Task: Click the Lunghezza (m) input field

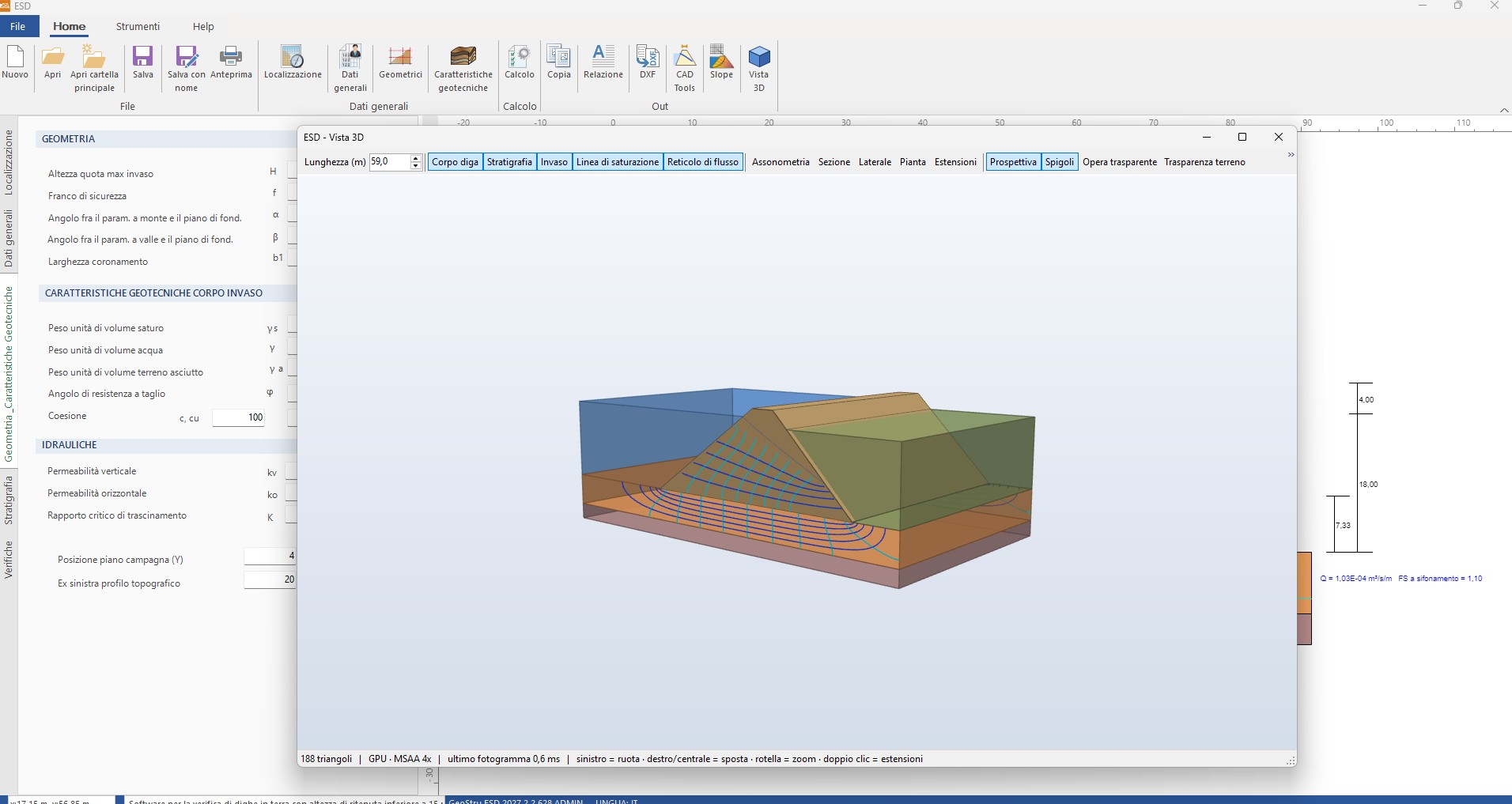Action: click(390, 162)
